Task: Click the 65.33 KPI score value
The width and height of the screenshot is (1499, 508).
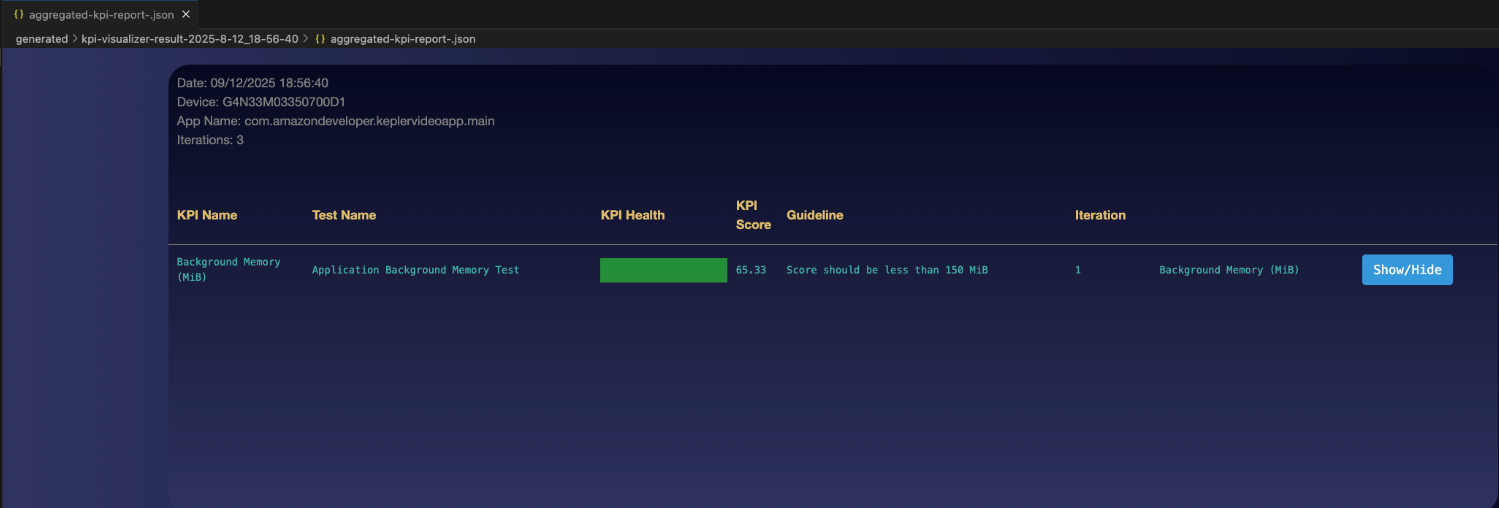Action: click(x=751, y=270)
